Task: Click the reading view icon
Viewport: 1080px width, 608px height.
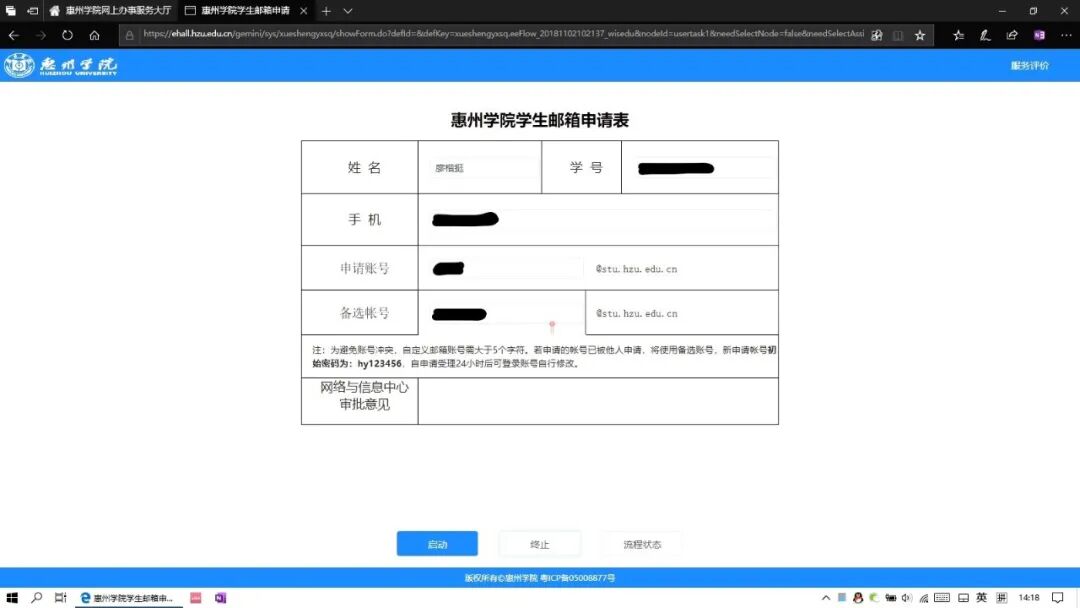Action: tap(898, 35)
